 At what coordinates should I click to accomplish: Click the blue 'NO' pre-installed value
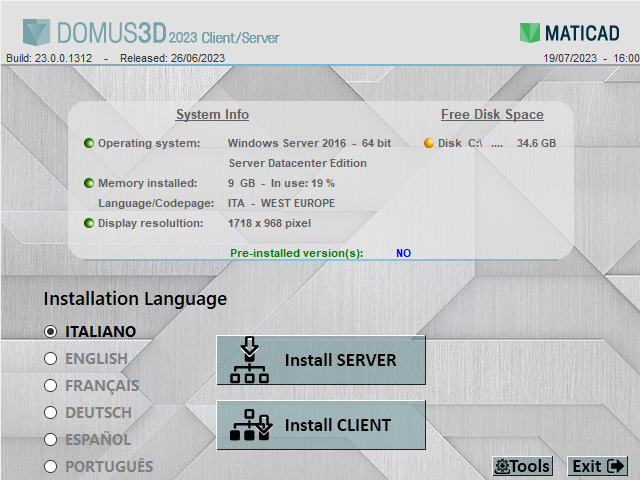coord(403,253)
